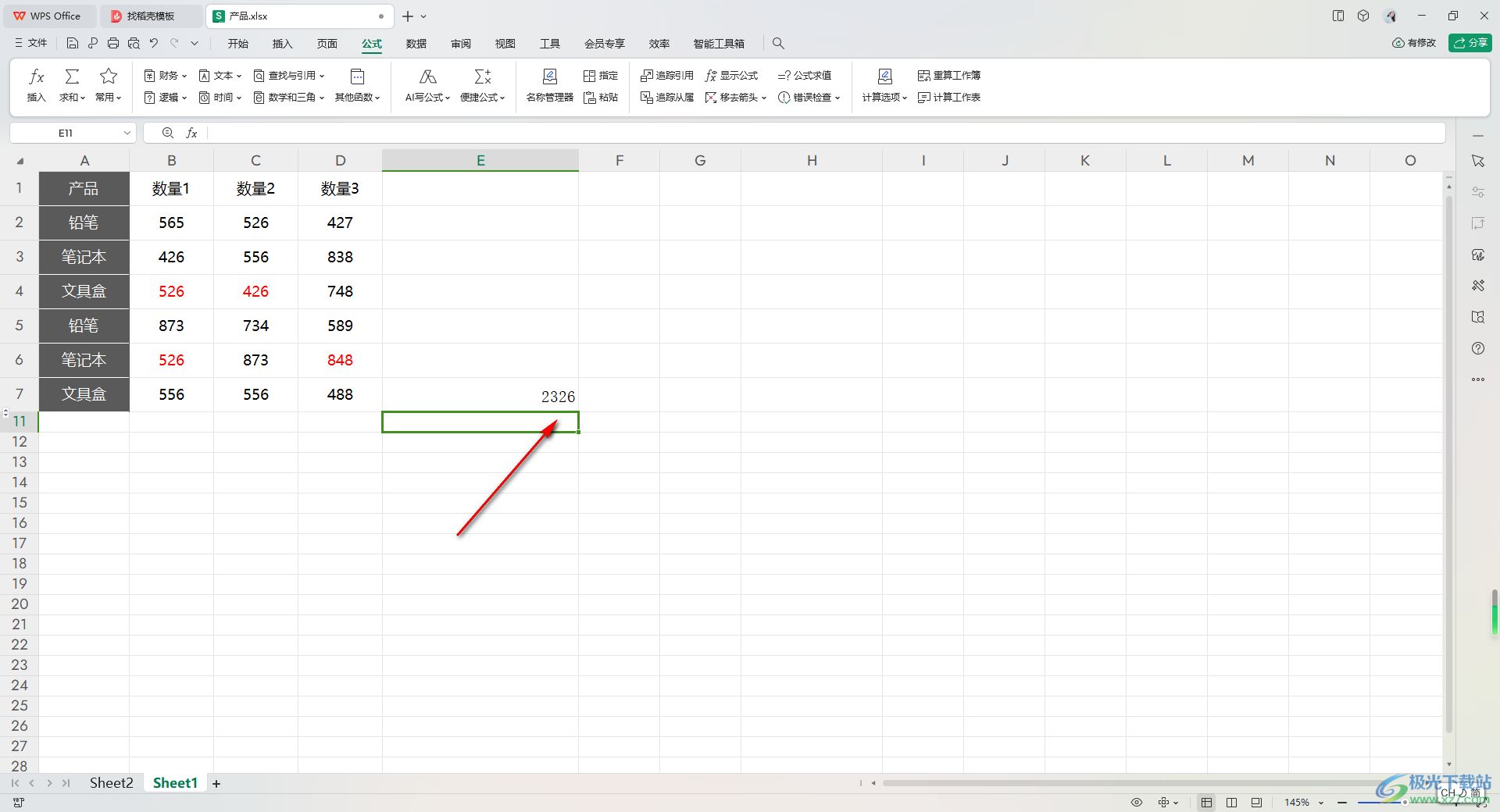Open the Review ribbon tab
Image resolution: width=1500 pixels, height=812 pixels.
click(x=461, y=44)
